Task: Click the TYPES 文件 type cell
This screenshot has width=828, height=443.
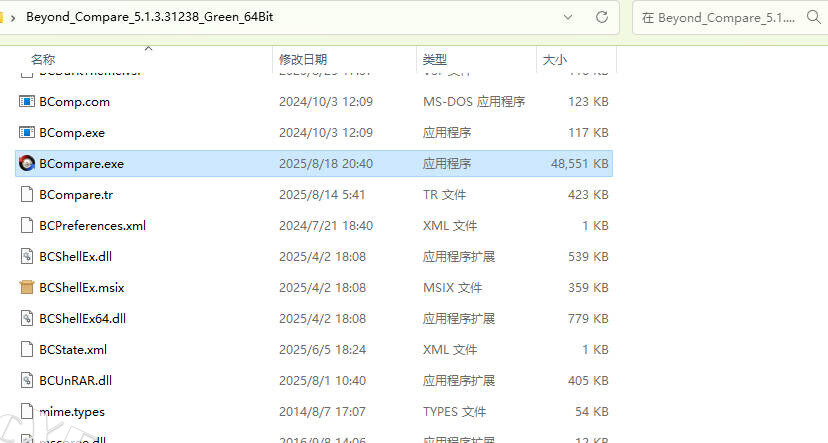Action: [x=455, y=412]
